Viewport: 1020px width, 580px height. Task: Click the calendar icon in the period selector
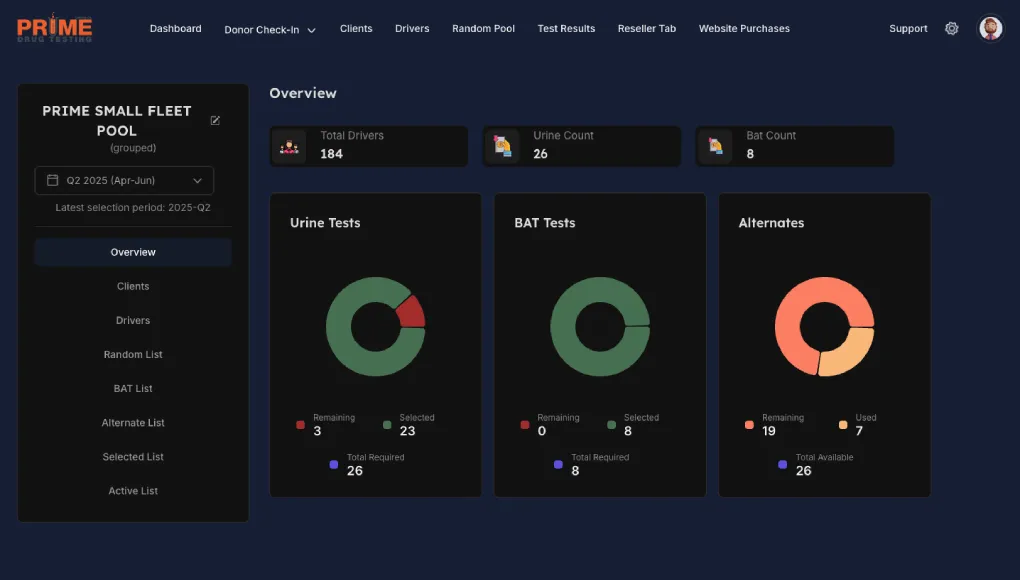coord(53,181)
